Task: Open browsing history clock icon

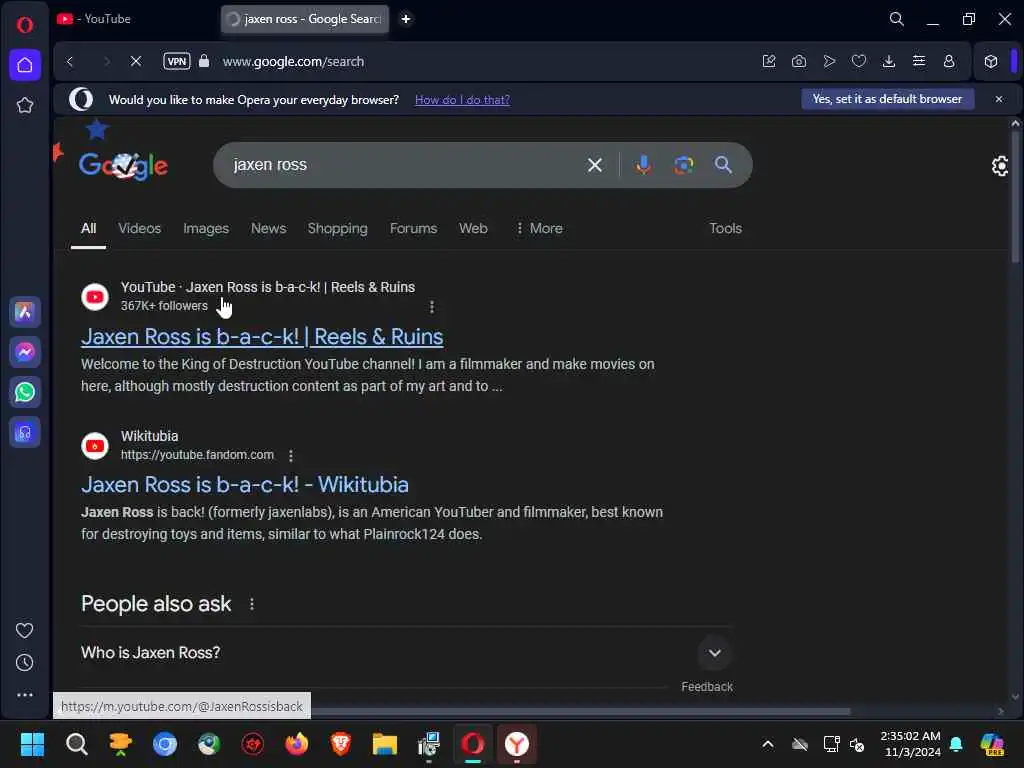Action: (25, 663)
